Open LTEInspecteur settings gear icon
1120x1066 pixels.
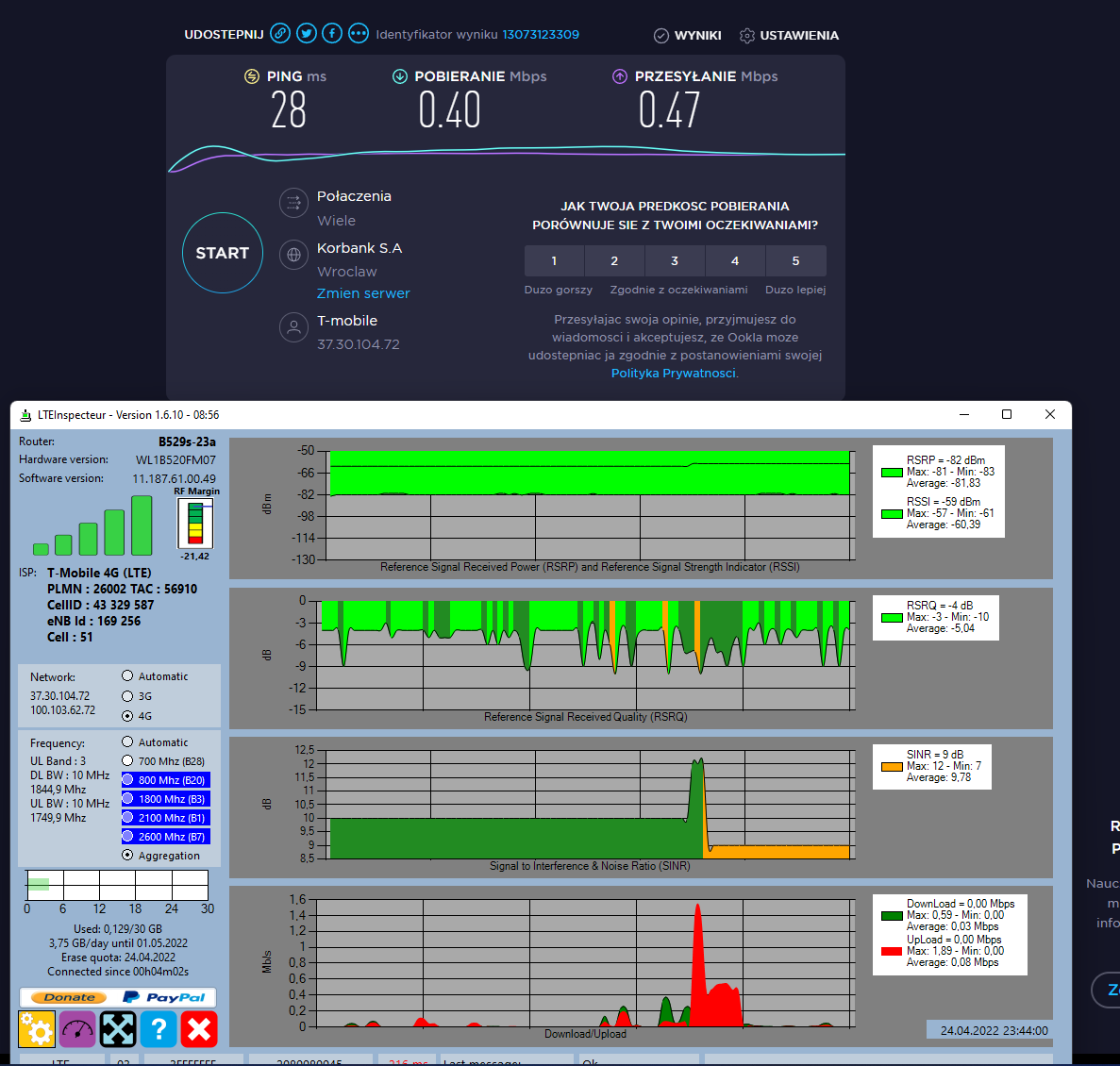[37, 1029]
